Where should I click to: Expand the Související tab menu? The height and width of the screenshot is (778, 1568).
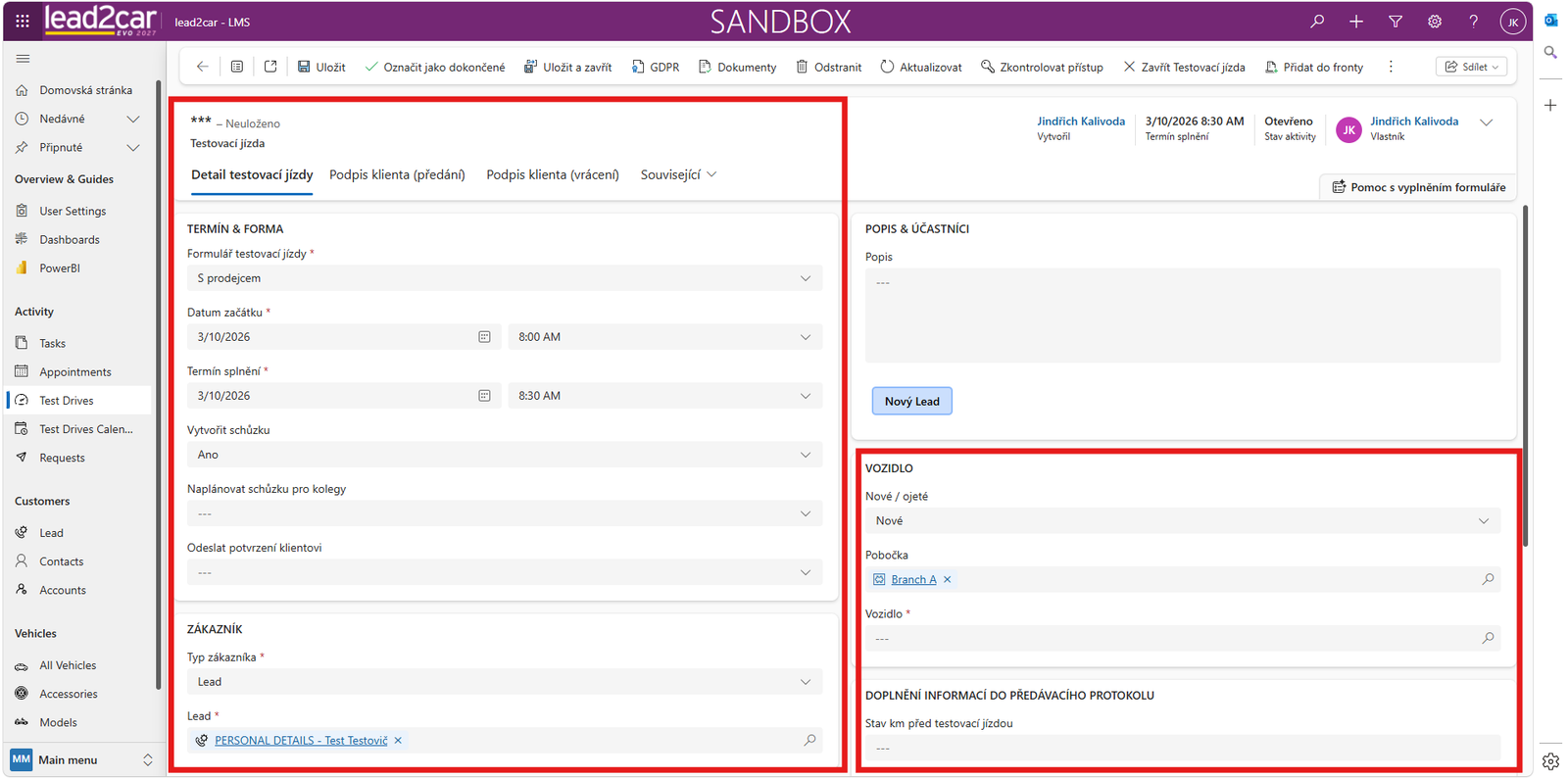679,174
